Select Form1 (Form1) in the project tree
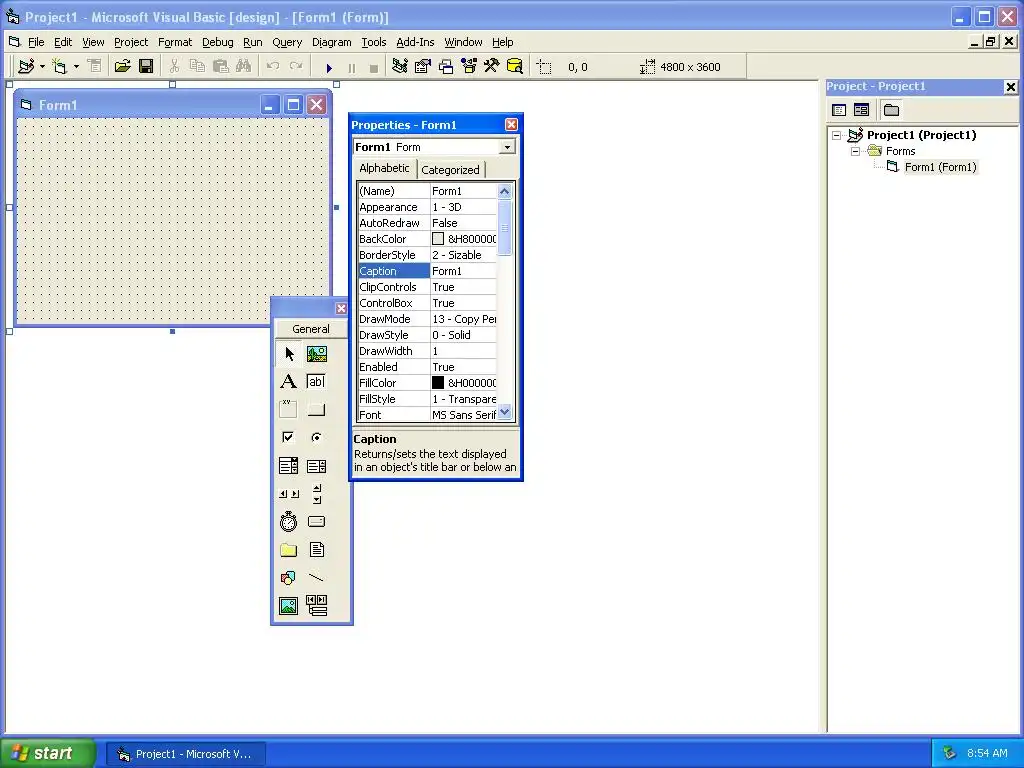The image size is (1024, 768). [x=940, y=167]
